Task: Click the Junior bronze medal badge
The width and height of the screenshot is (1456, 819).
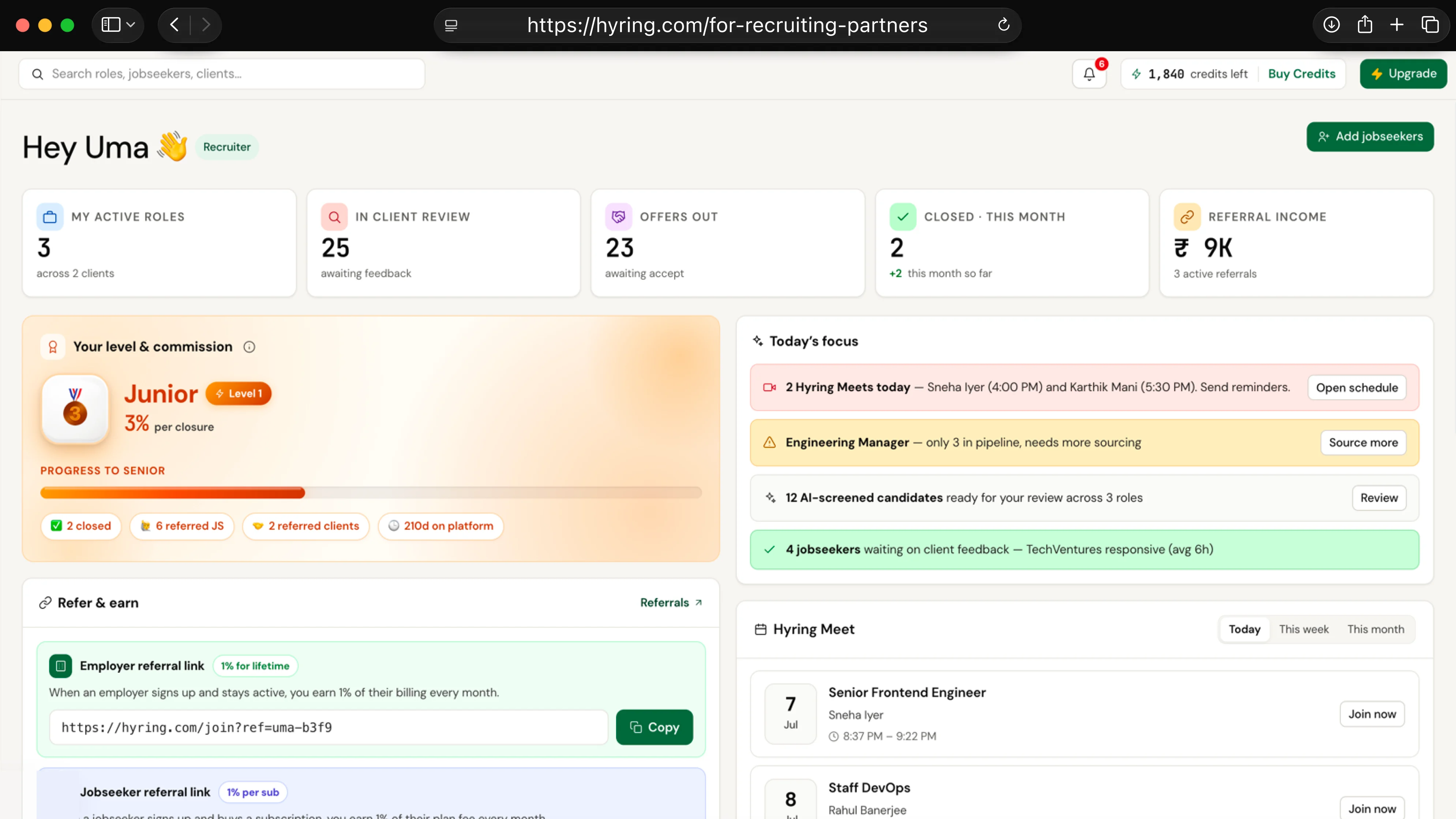Action: coord(75,409)
